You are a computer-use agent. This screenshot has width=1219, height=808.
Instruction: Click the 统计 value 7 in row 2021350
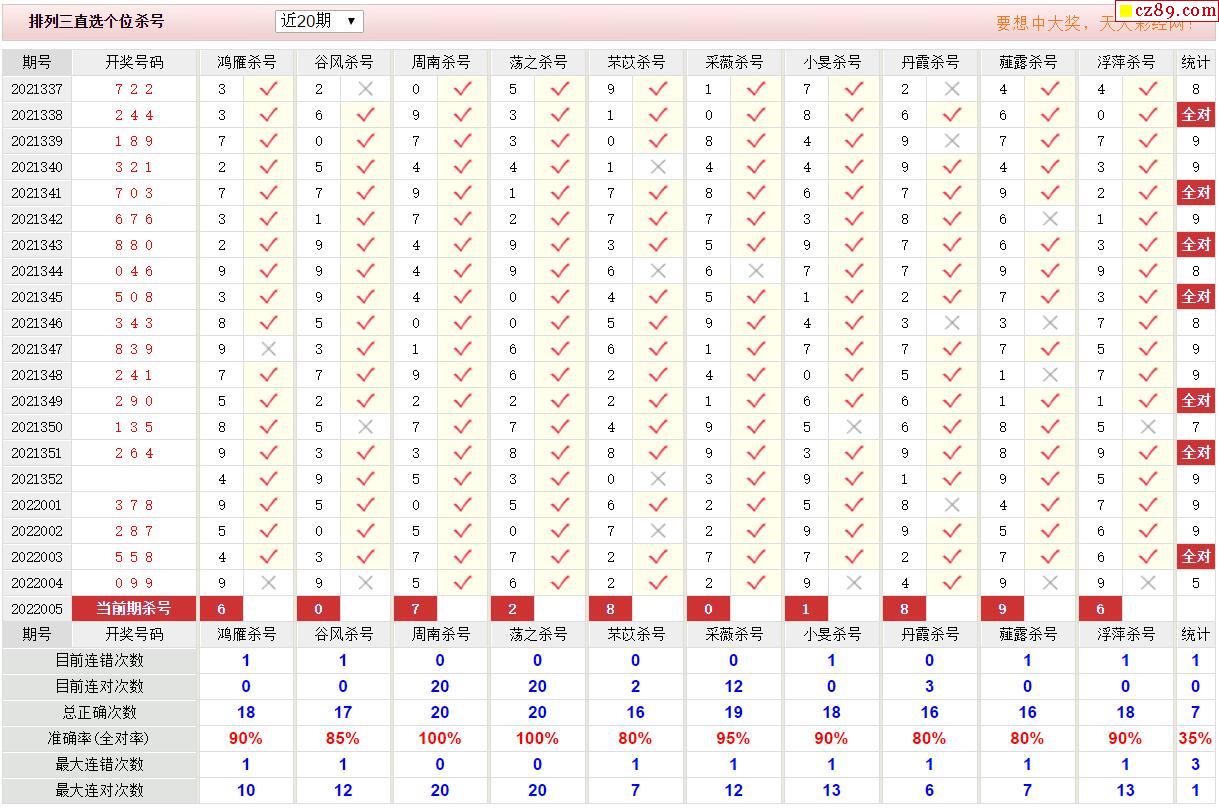click(1195, 427)
